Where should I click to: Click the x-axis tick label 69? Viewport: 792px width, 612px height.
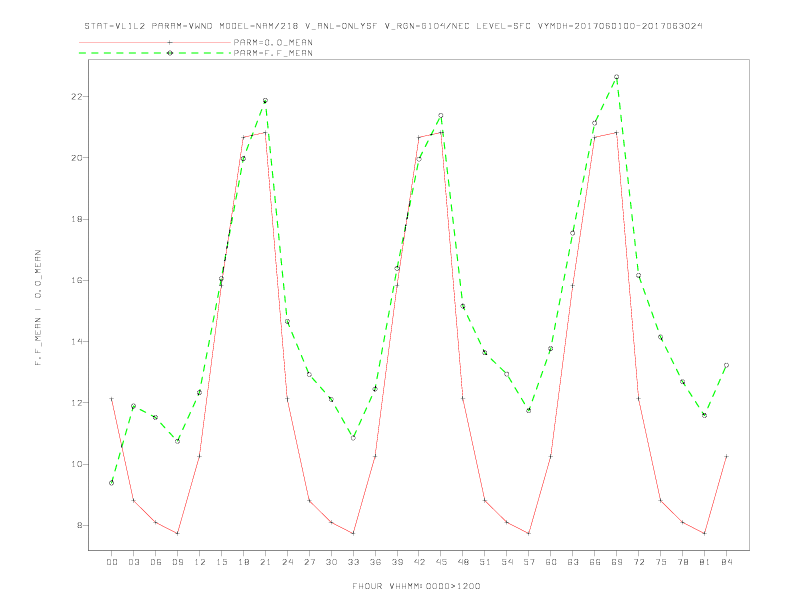(617, 562)
